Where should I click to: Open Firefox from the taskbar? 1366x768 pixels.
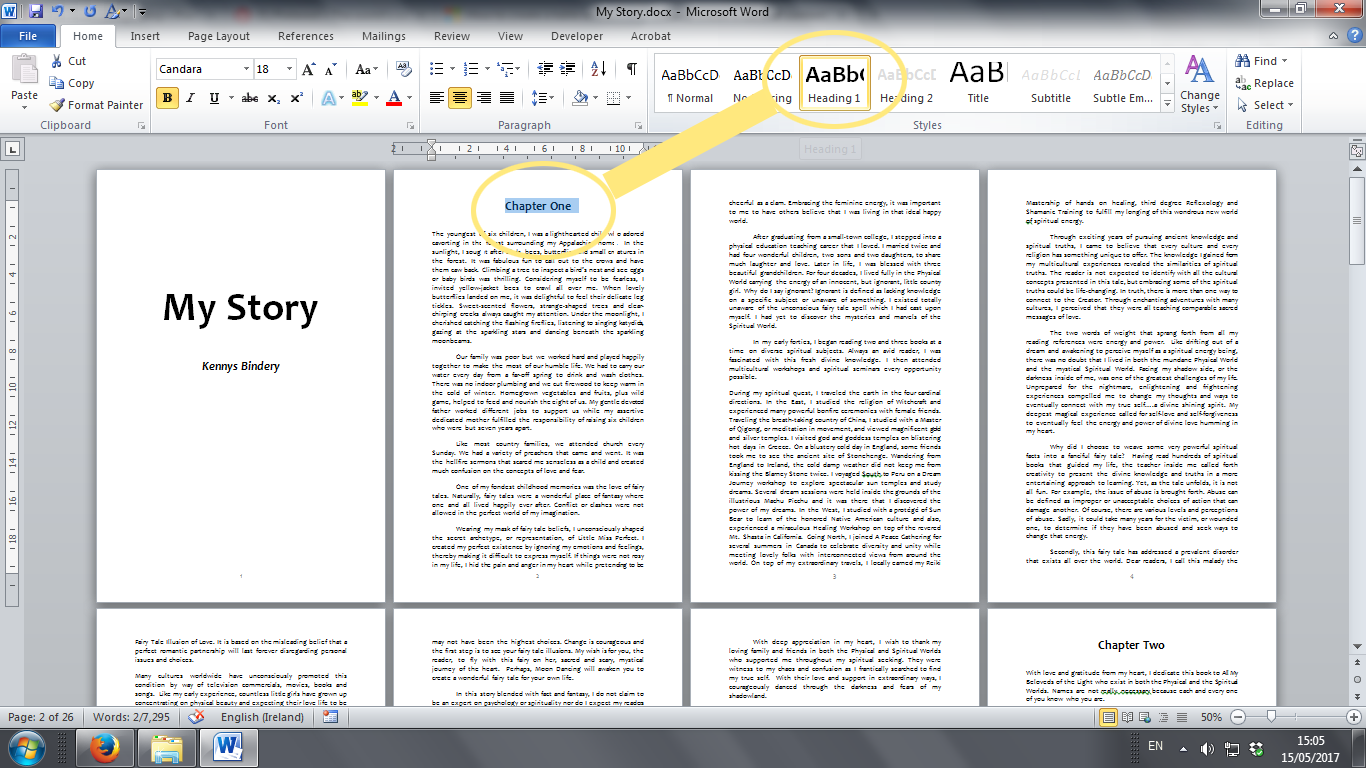tap(104, 746)
